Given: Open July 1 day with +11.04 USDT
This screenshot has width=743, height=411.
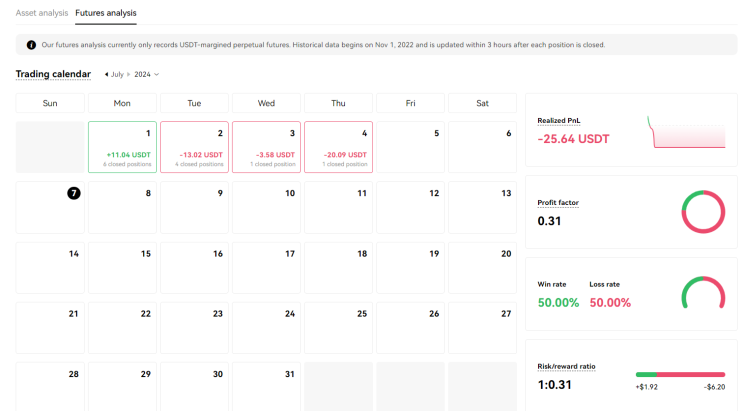Looking at the screenshot, I should click(122, 147).
